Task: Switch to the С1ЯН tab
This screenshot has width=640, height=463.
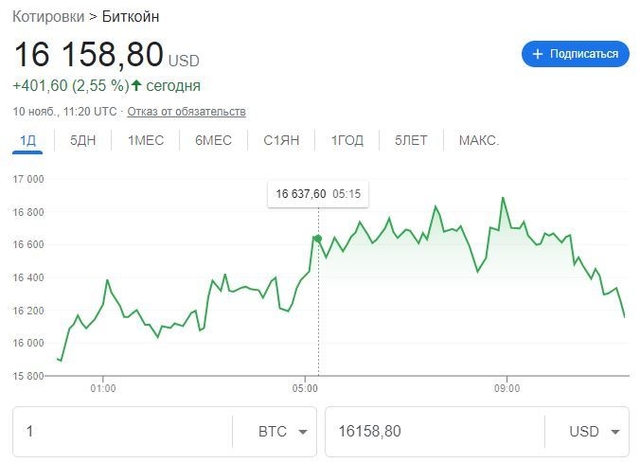Action: (x=281, y=140)
